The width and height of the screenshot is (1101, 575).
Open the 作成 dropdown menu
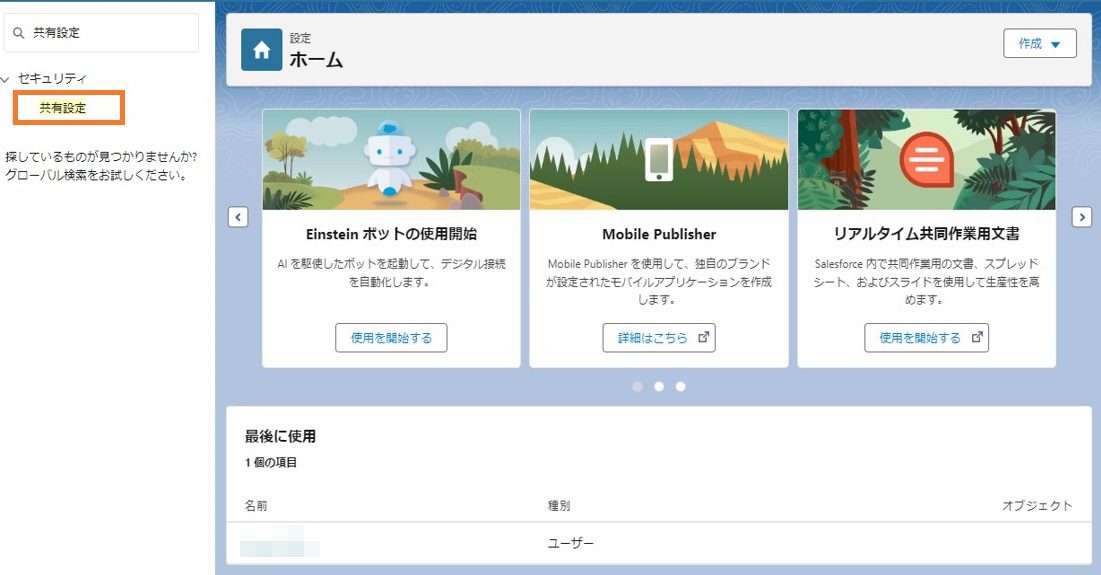[x=1039, y=44]
